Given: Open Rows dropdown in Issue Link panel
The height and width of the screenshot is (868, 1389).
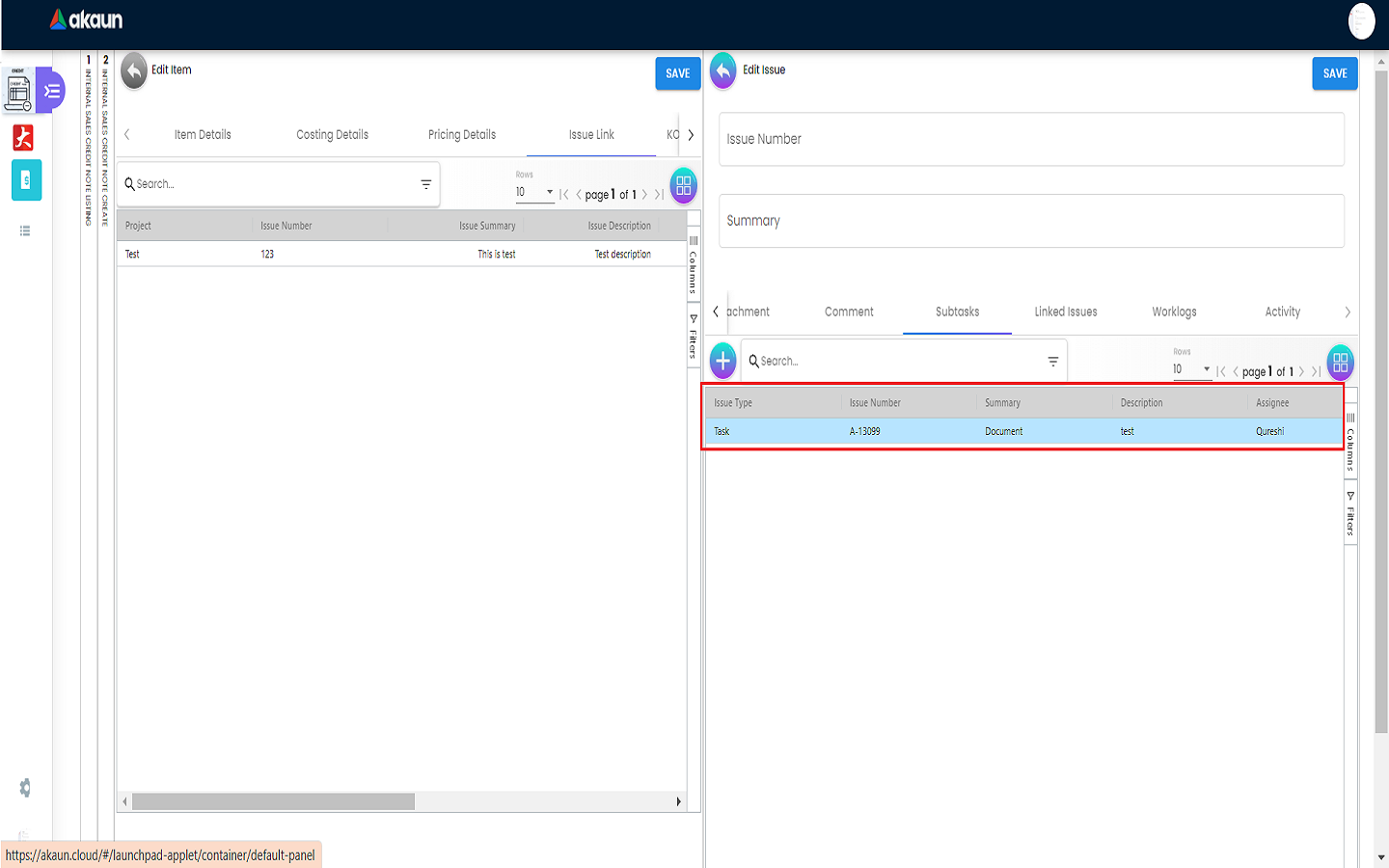Looking at the screenshot, I should [x=534, y=192].
